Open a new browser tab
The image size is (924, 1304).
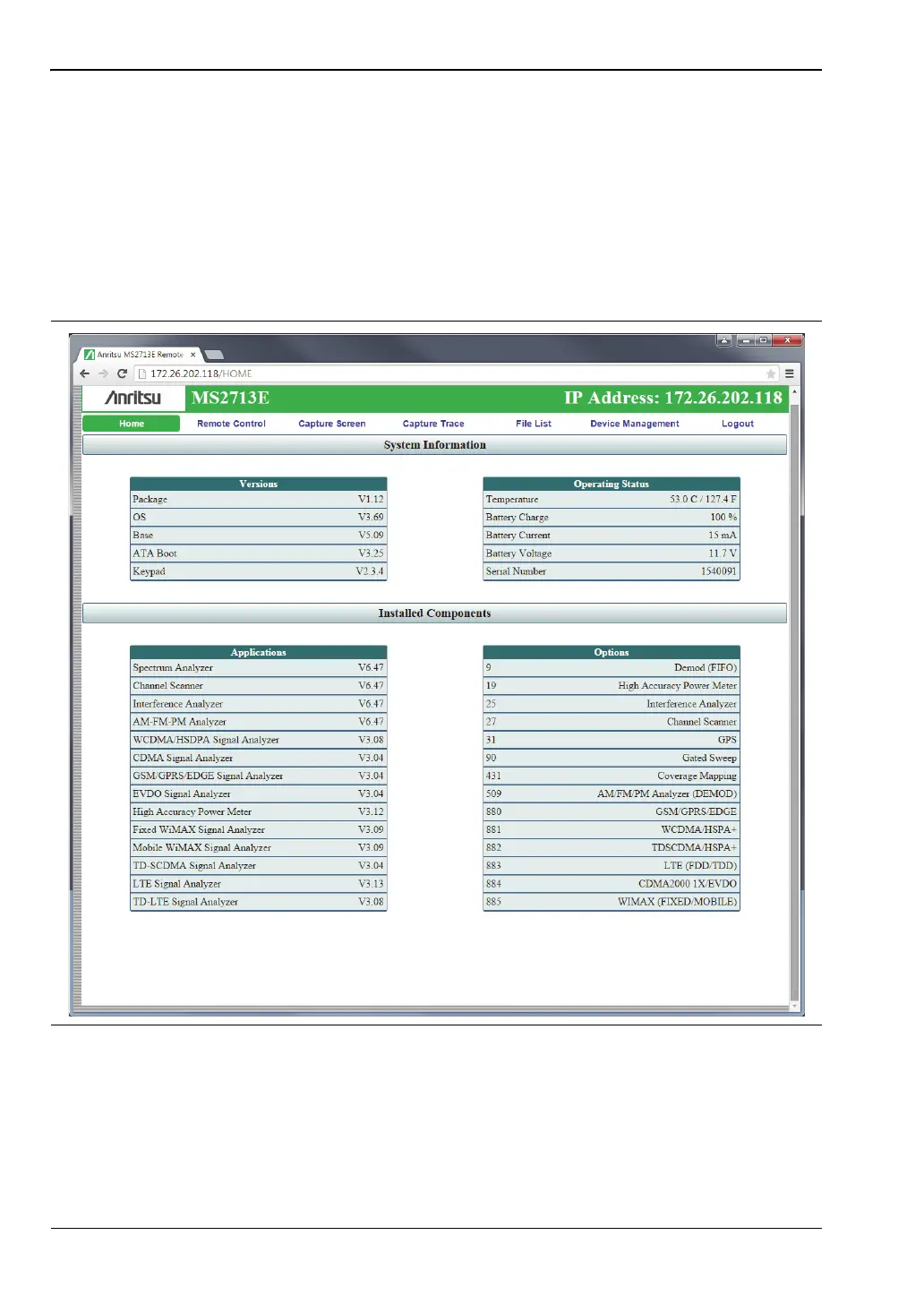tap(214, 355)
